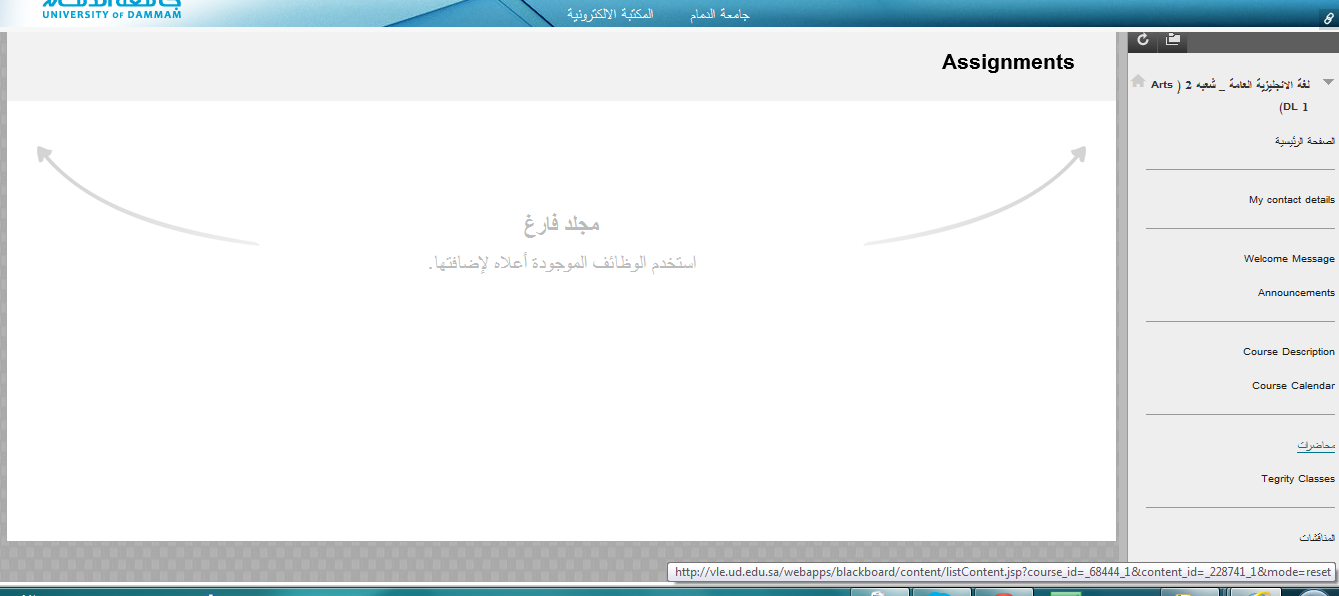Open My contact details
1339x596 pixels.
click(x=1291, y=200)
